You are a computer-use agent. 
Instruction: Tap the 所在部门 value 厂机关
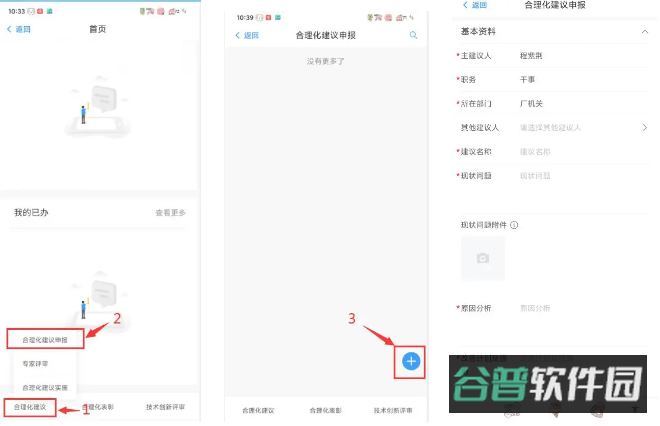coord(531,104)
